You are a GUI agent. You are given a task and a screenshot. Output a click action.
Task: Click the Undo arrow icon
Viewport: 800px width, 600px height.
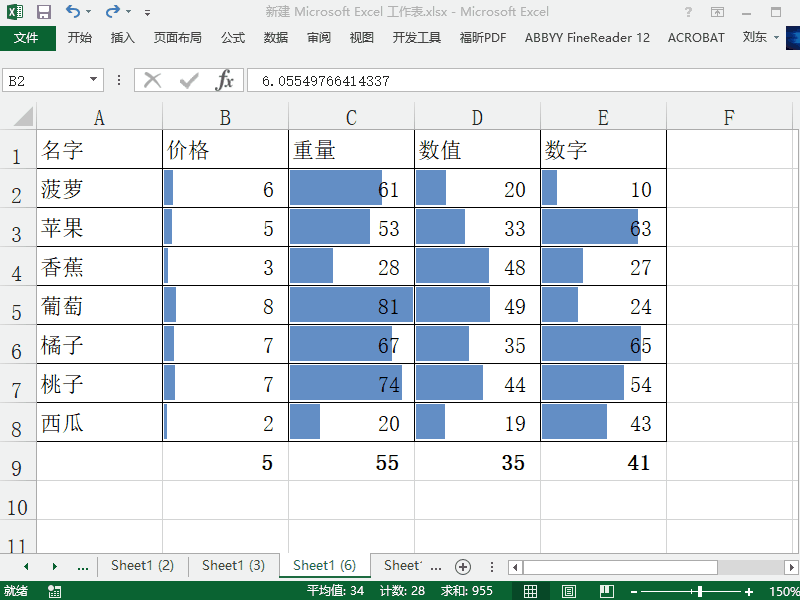tap(73, 11)
